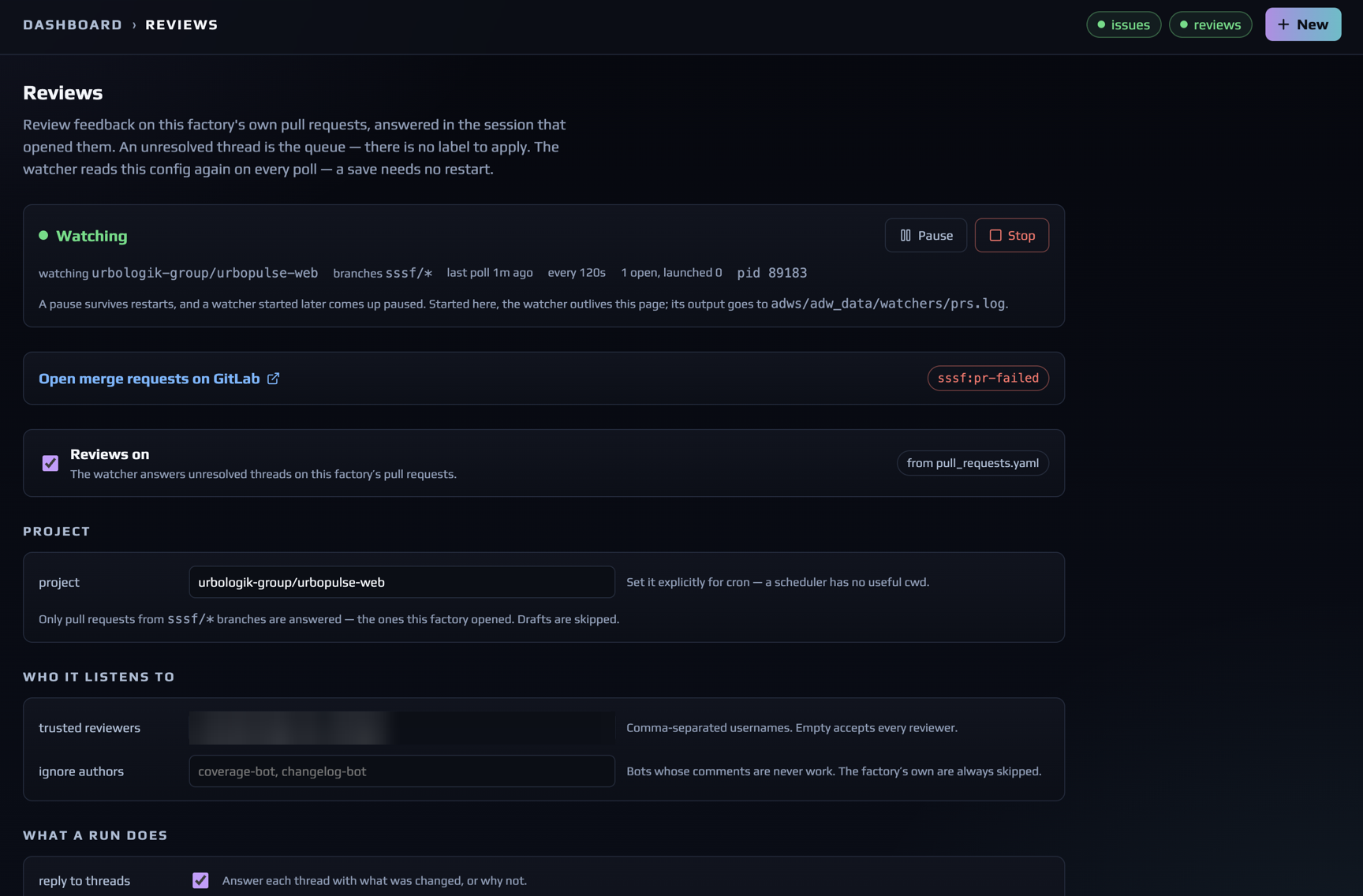
Task: Select 'Only pull requests from sssf/*' note
Action: tap(329, 619)
